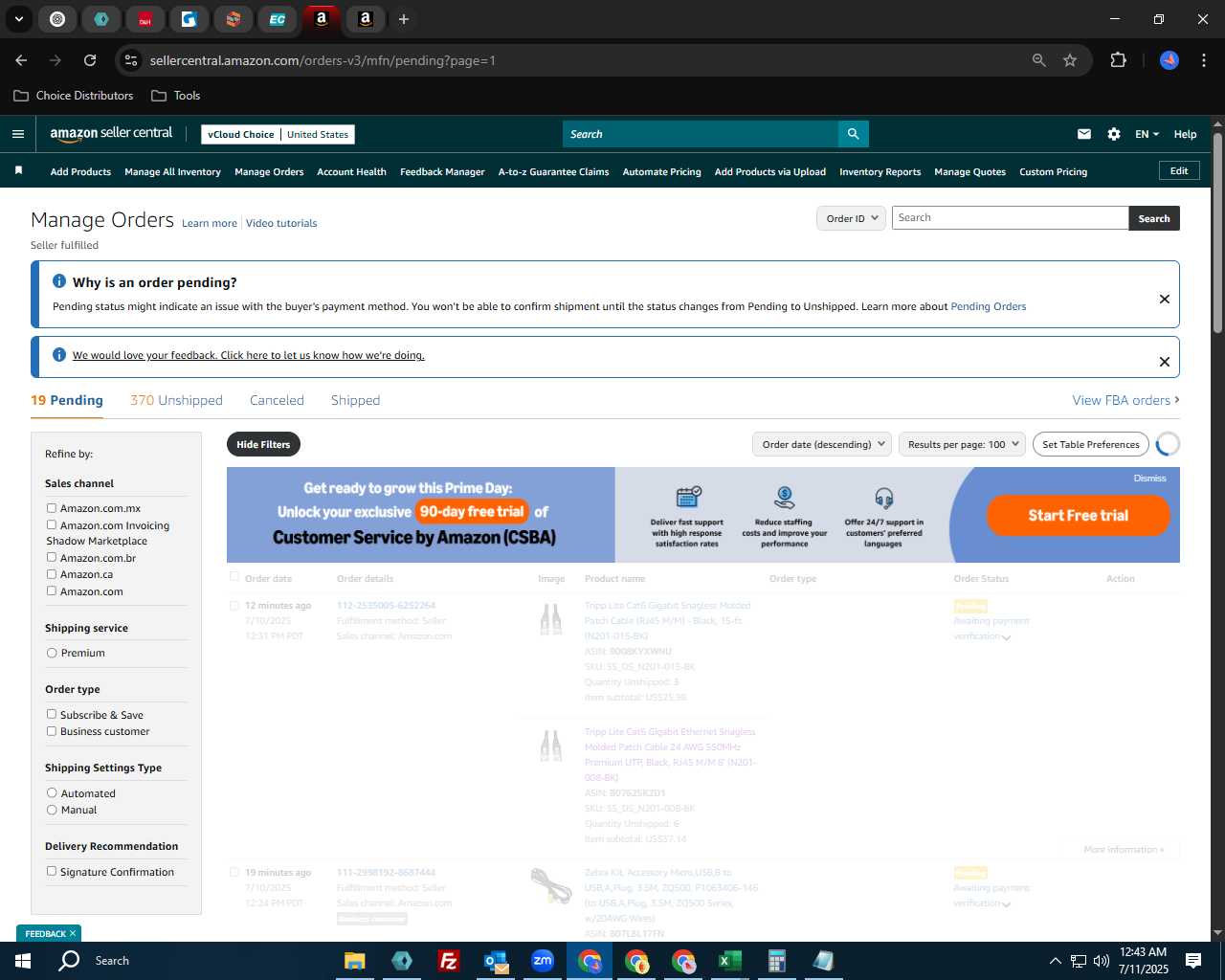Check the Amazon.com sales channel
This screenshot has width=1225, height=980.
click(x=52, y=590)
